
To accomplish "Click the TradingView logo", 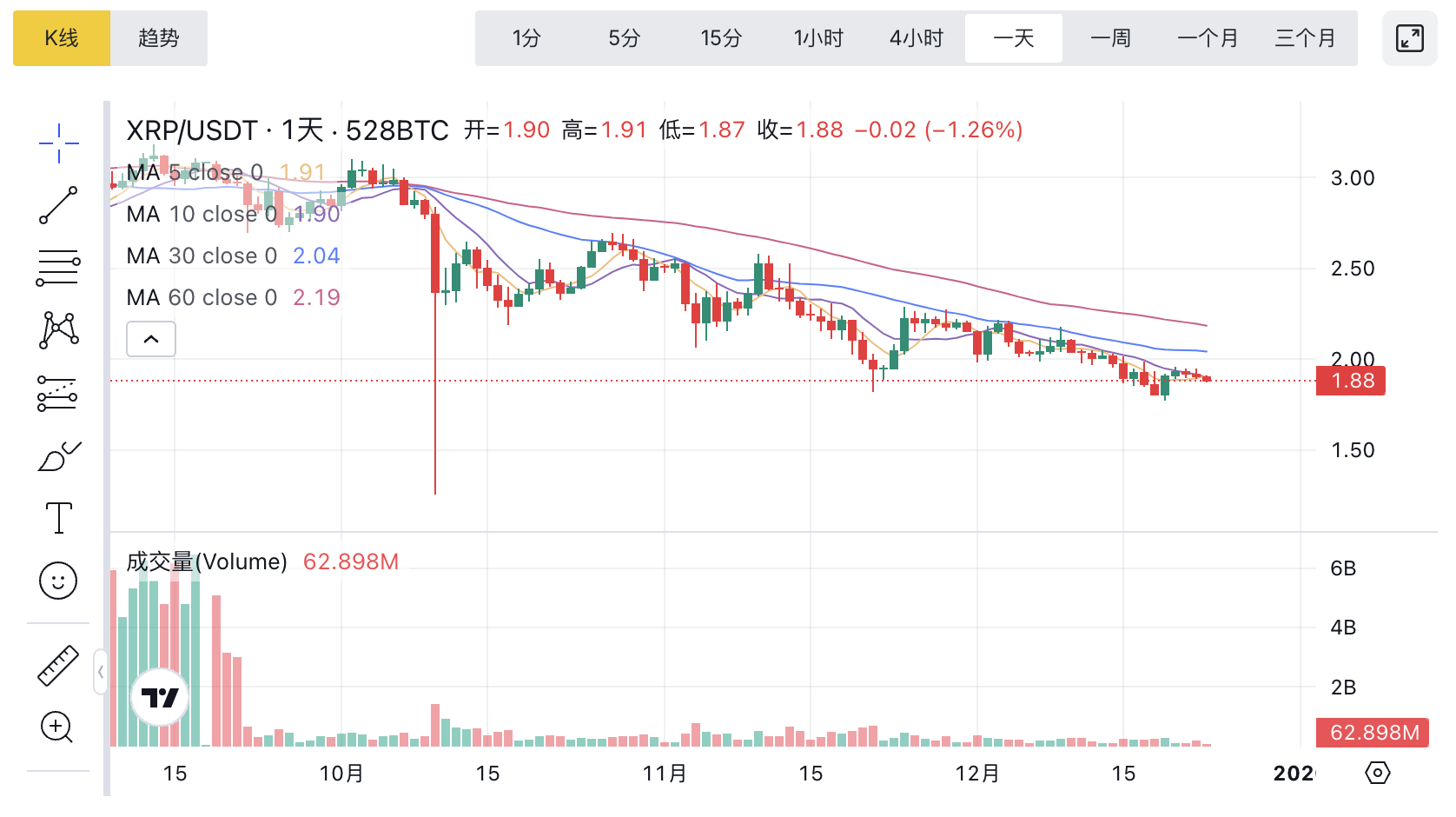I will [x=160, y=697].
